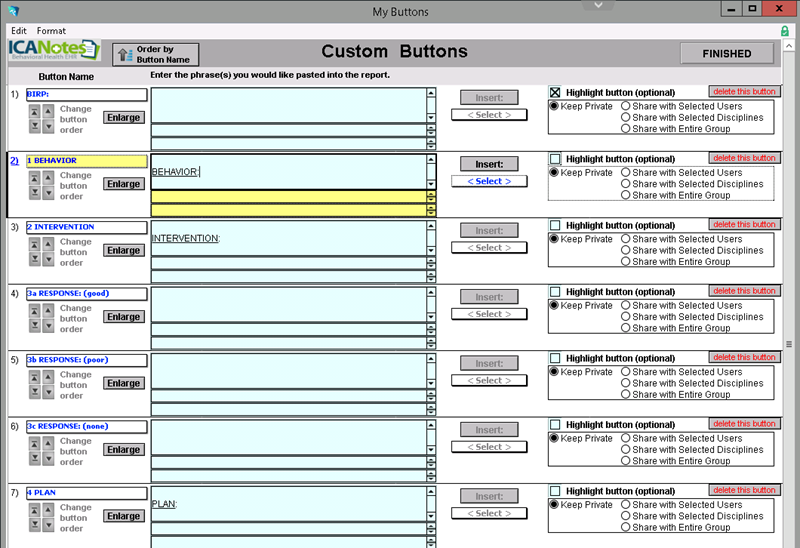800x548 pixels.
Task: Move BIRP: button to top of order
Action: click(x=34, y=111)
